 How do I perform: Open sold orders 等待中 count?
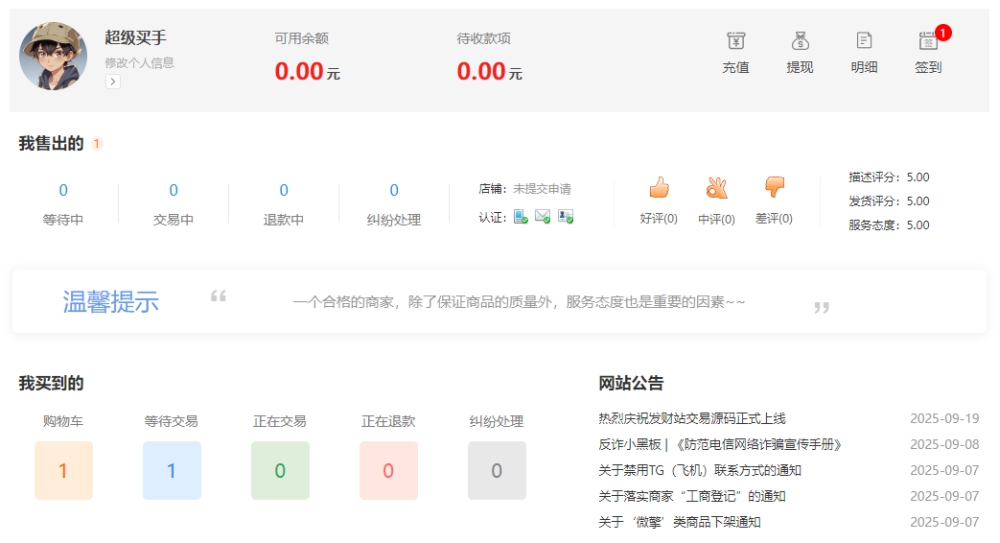coord(63,190)
